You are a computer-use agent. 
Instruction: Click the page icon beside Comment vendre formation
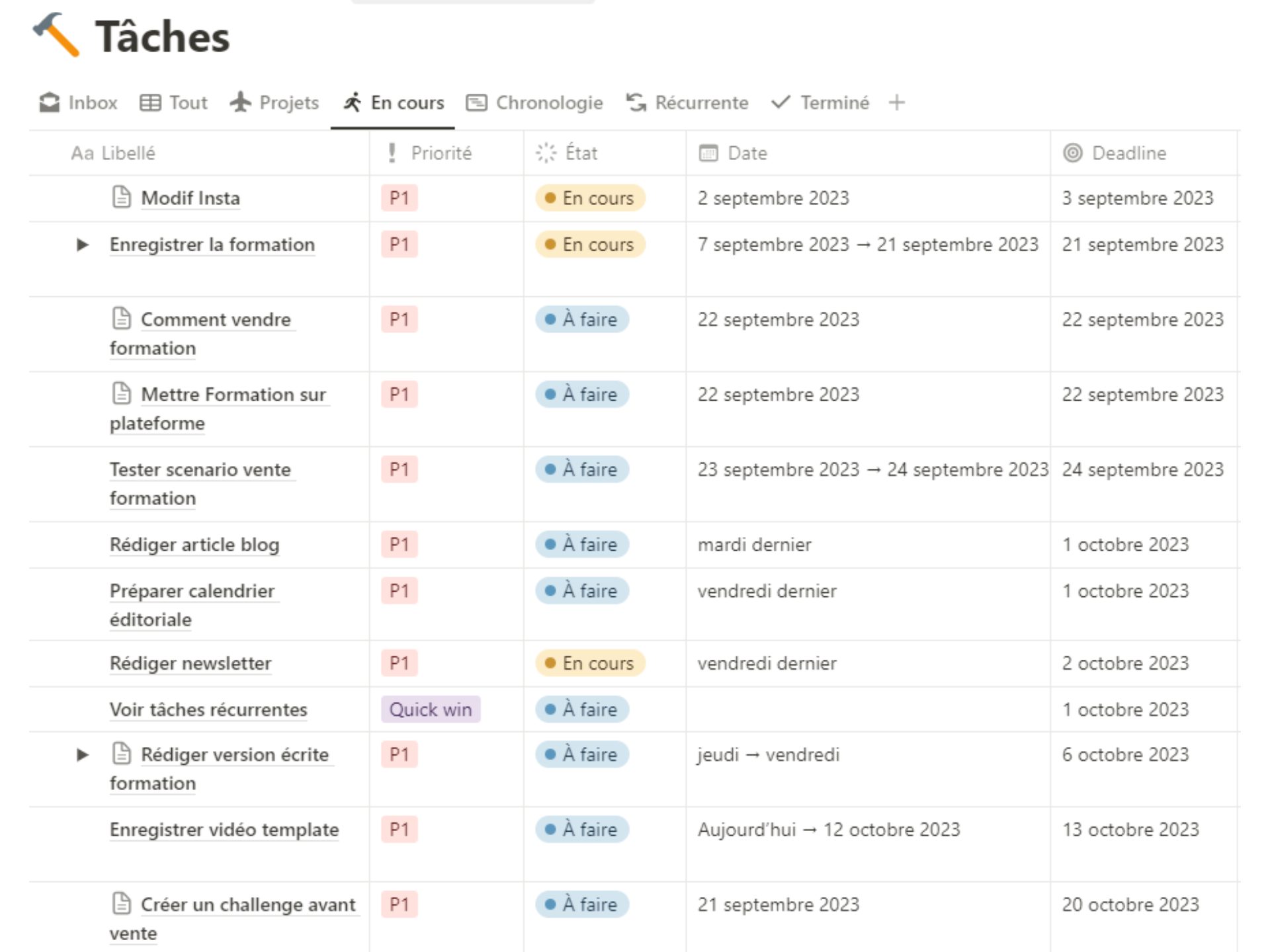[121, 319]
